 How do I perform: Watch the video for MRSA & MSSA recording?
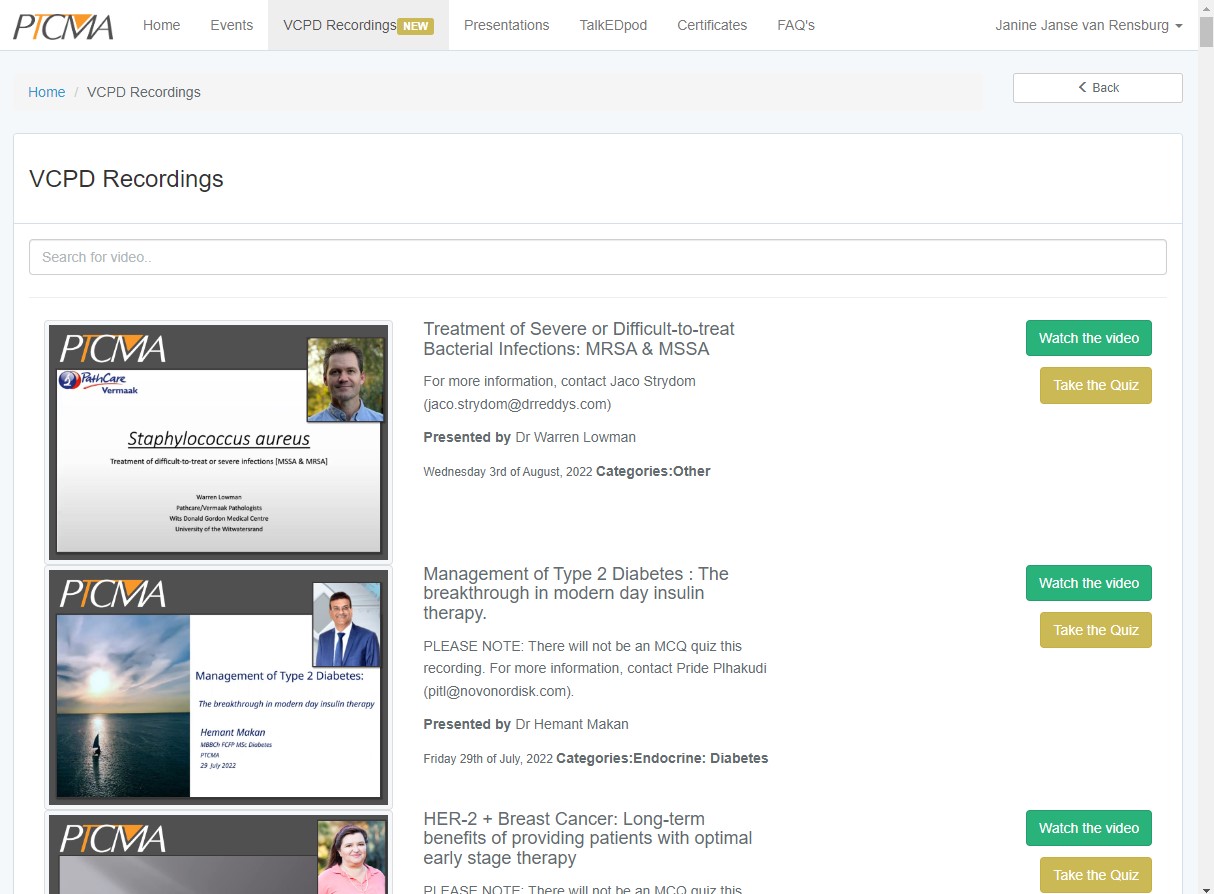(1089, 338)
